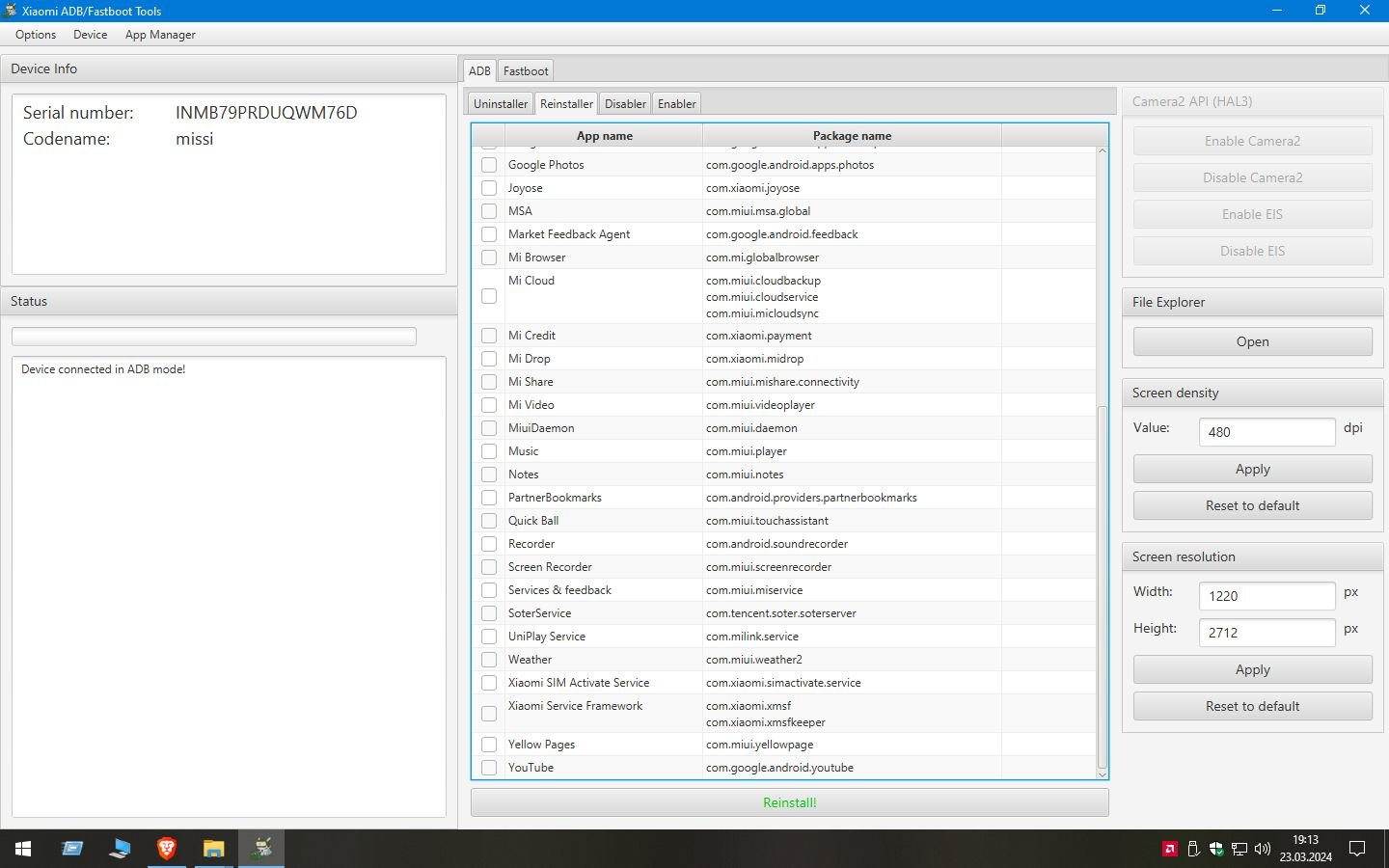Open the App Manager menu
Screen dimensions: 1389x868
160,35
